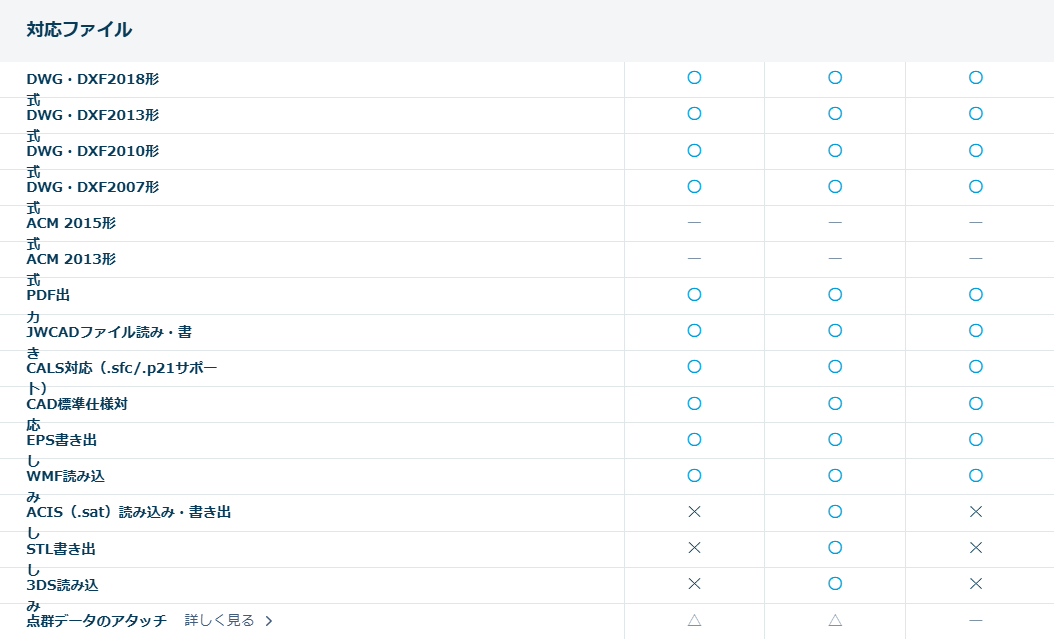Select the DWG・DXF2013形式 row label
This screenshot has width=1054, height=639.
[92, 115]
